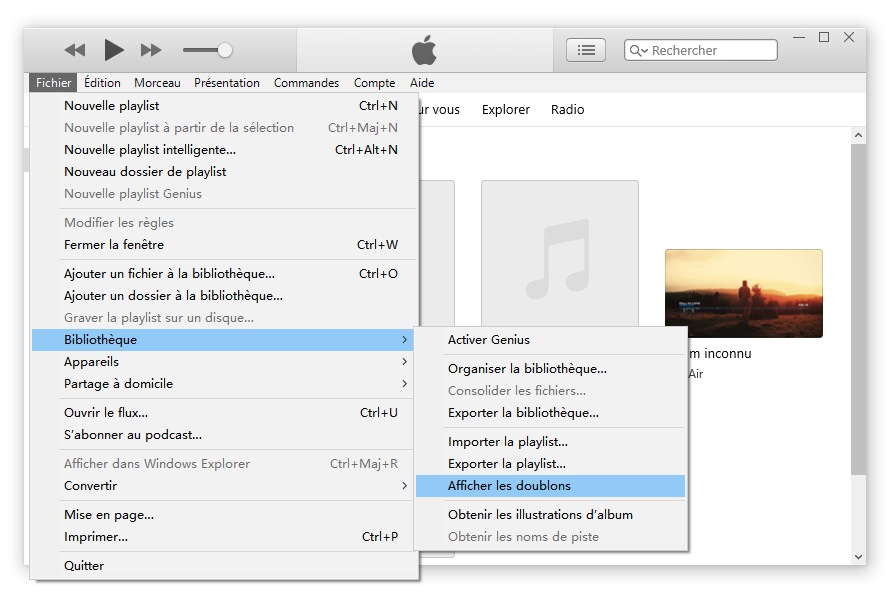
Task: Choose Fermer la fenêtre
Action: tap(223, 245)
